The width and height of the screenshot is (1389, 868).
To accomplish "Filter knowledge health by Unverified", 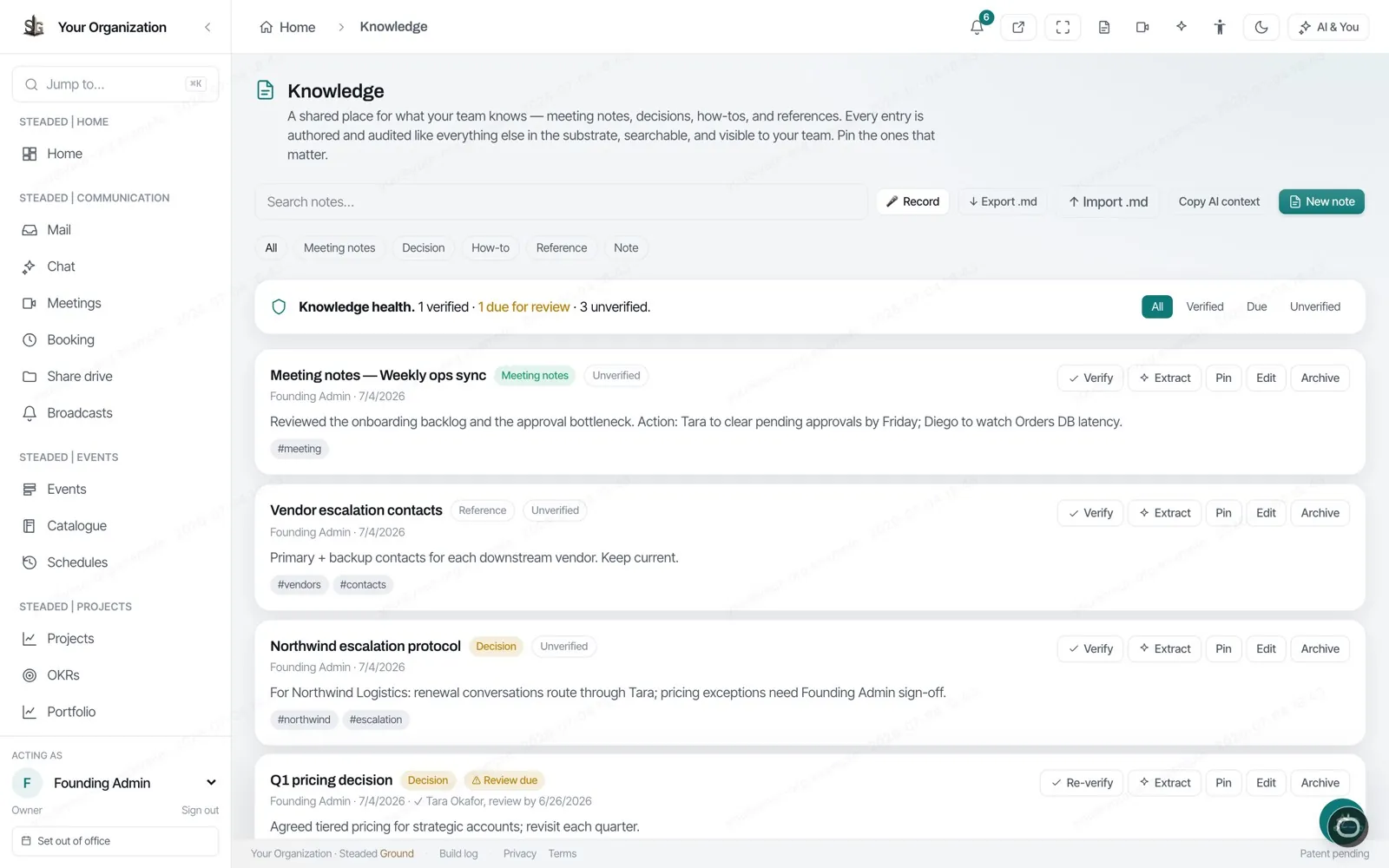I will click(1314, 306).
